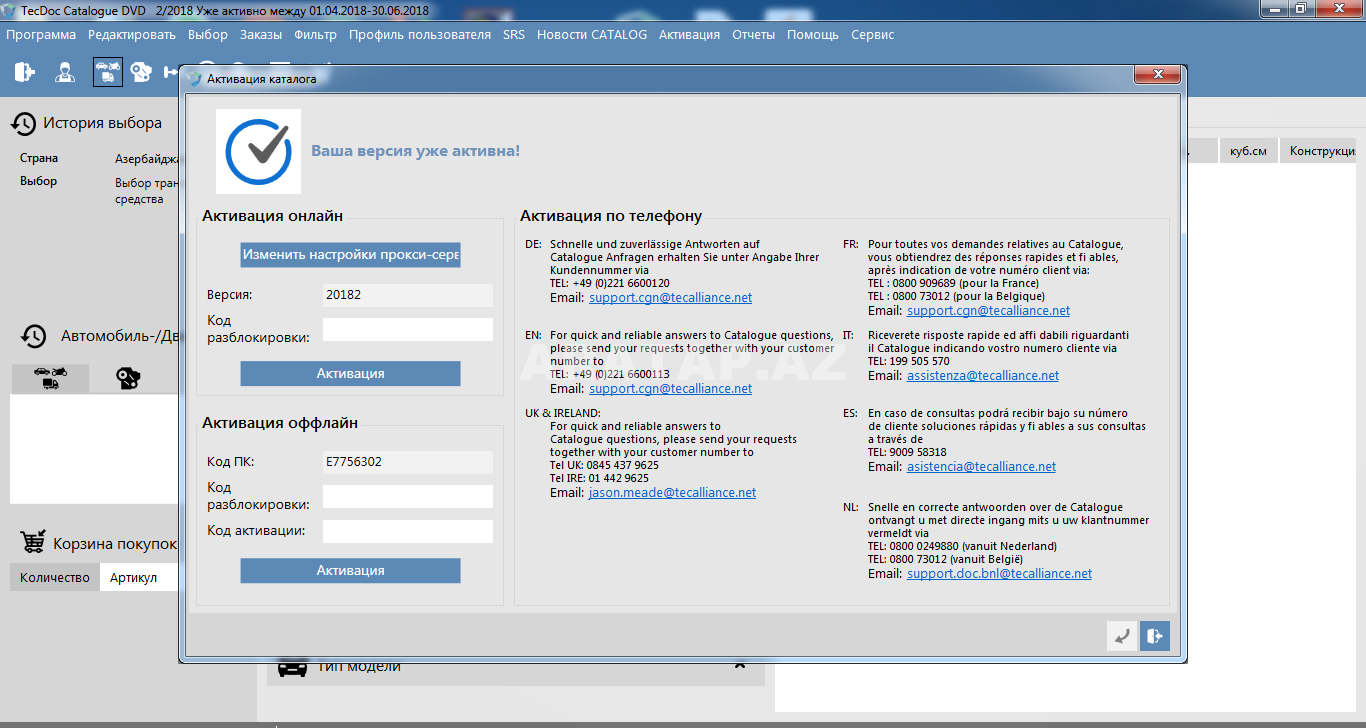Screen dimensions: 1366x728
Task: Open the Сервис menu
Action: coord(873,34)
